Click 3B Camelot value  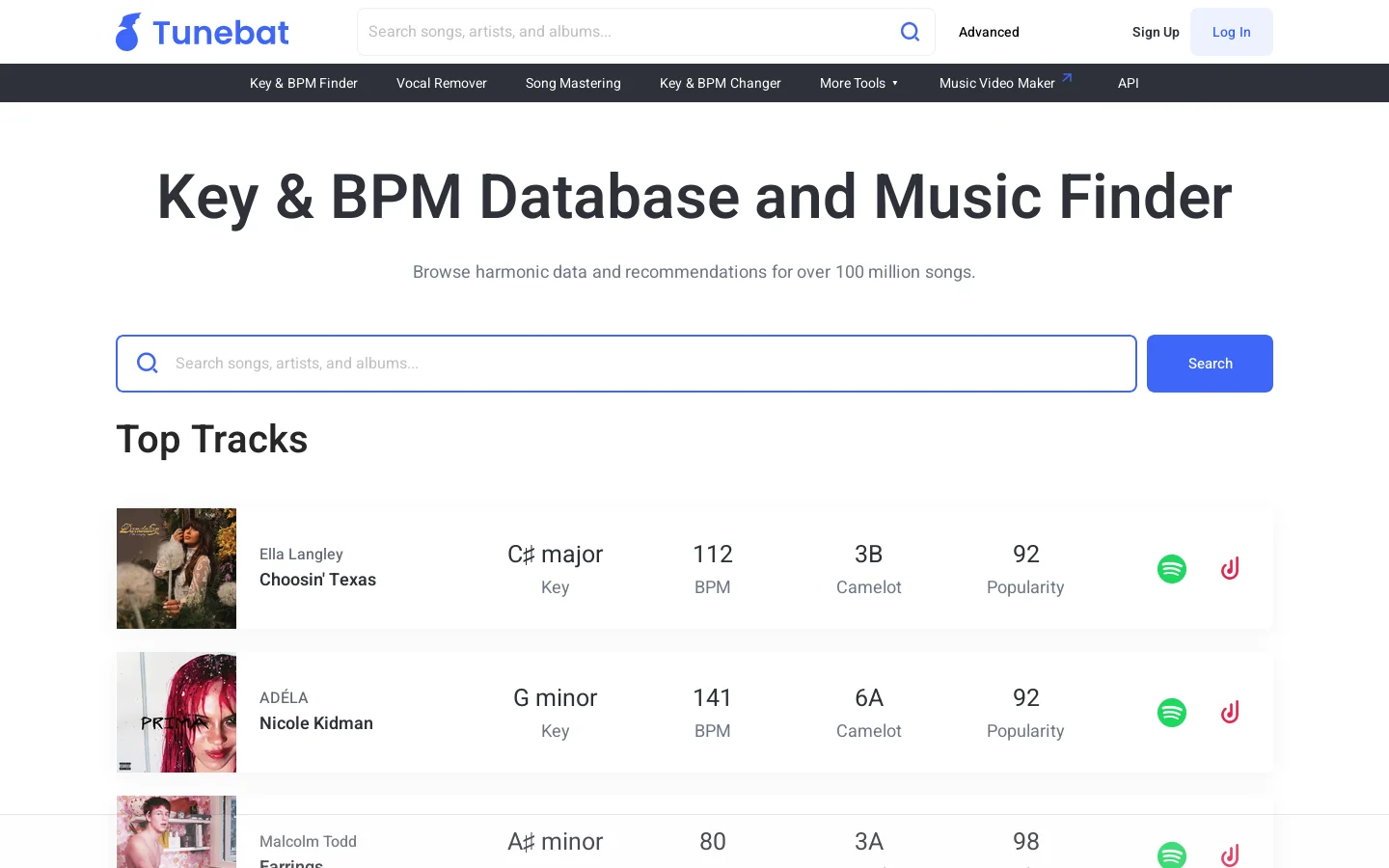pyautogui.click(x=869, y=554)
